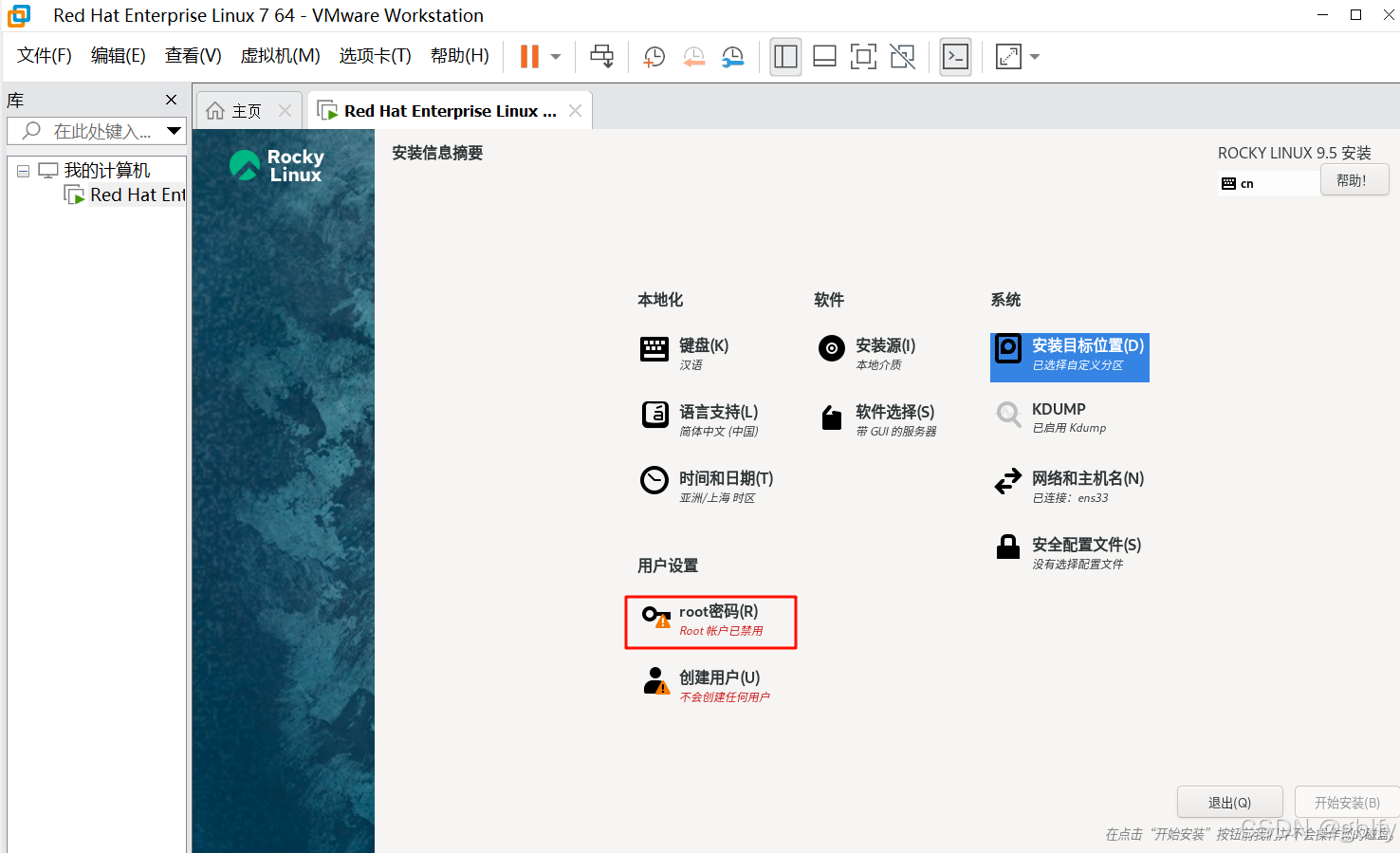Viewport: 1400px width, 853px height.
Task: Toggle thumbnail bar view icon
Action: coord(824,57)
